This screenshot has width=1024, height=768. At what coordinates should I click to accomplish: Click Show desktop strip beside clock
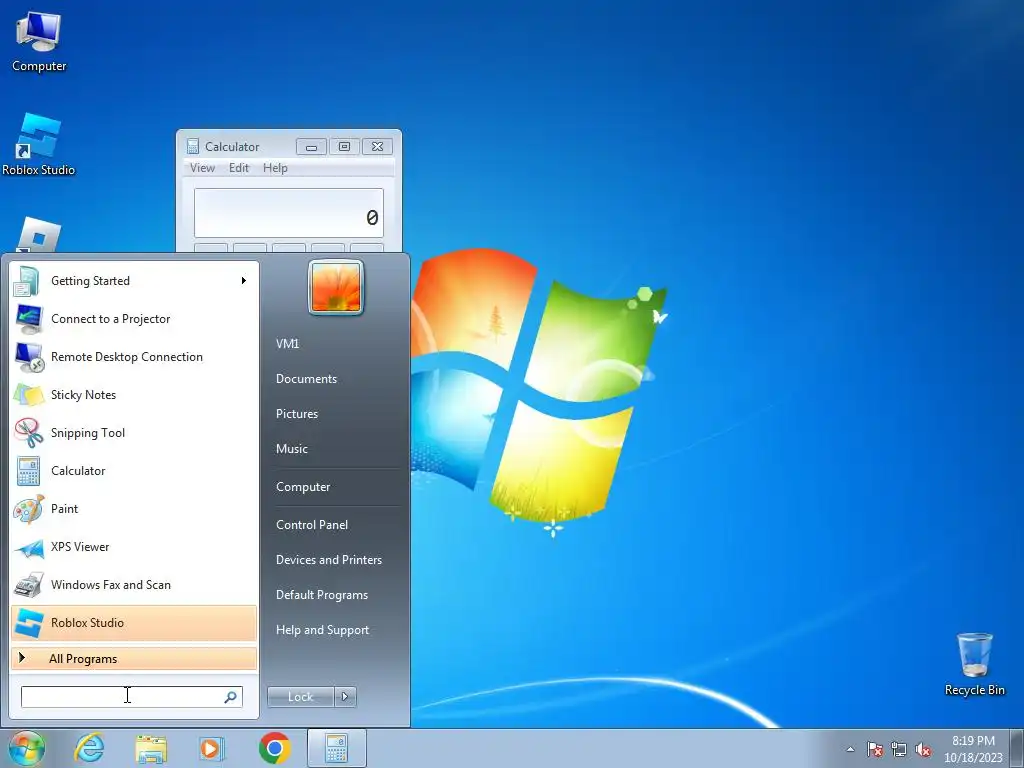coord(1016,748)
